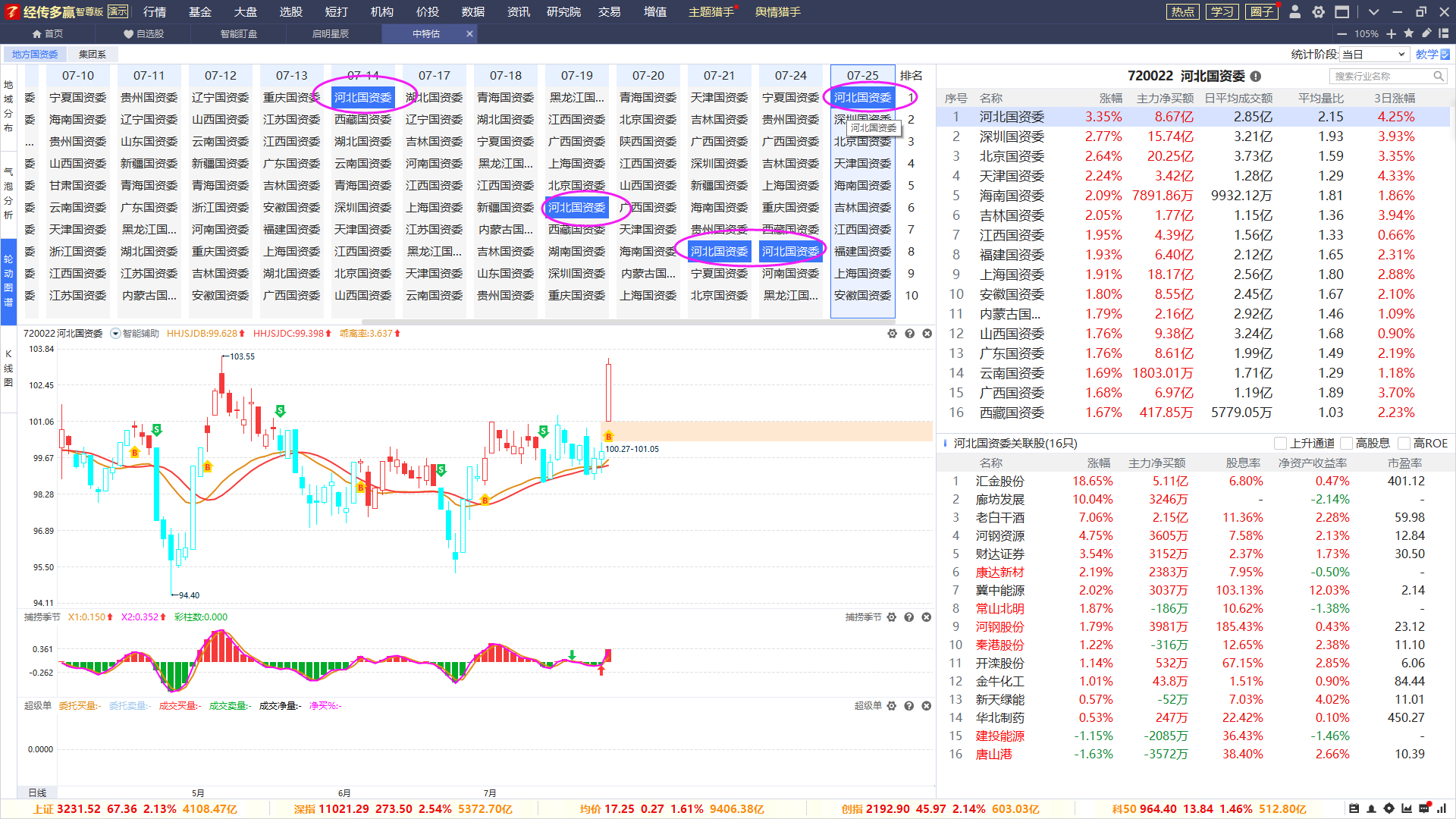Close the 超级单 indicator panel
The image size is (1456, 819).
click(926, 706)
